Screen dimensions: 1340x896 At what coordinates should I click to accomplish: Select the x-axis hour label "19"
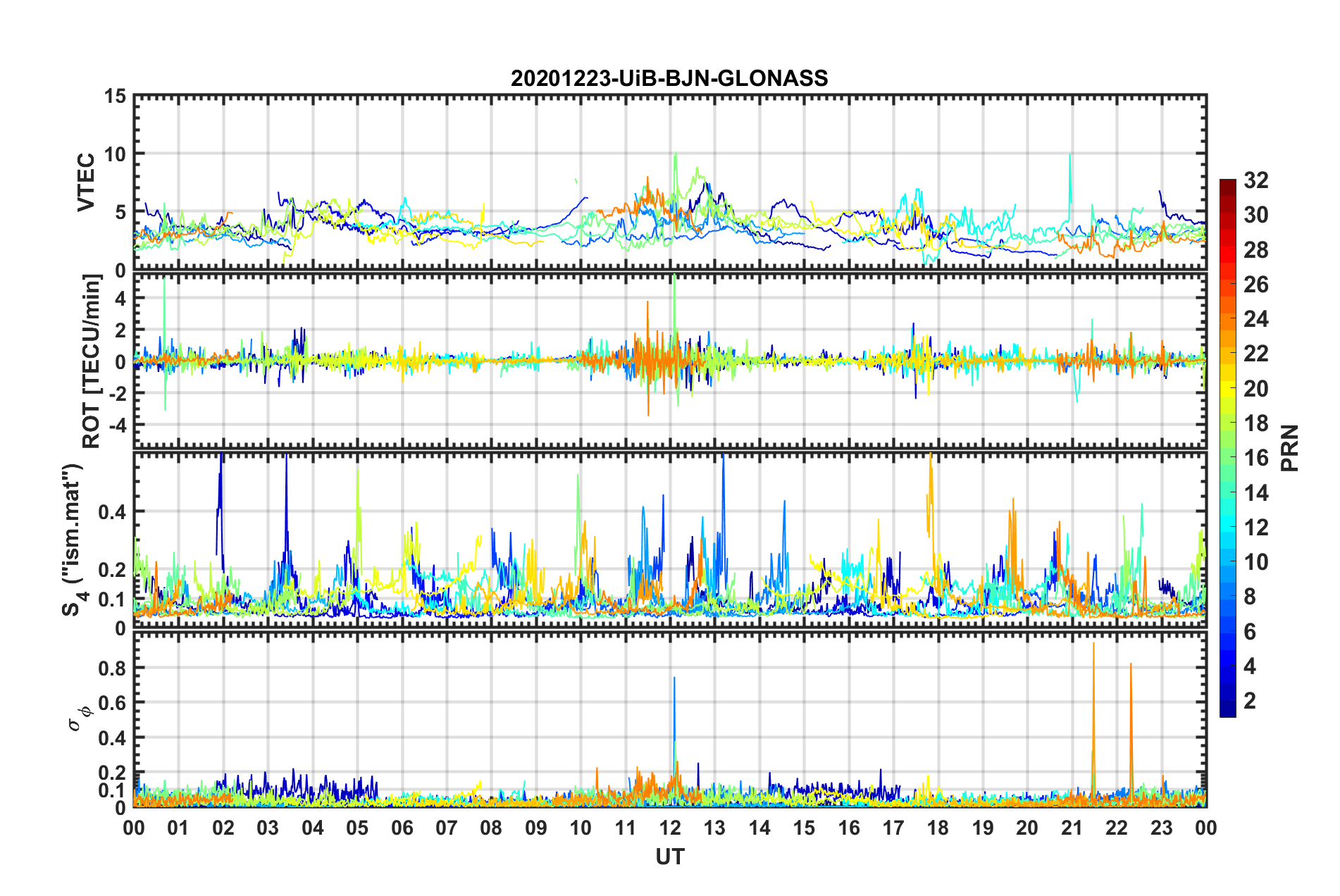(x=983, y=828)
